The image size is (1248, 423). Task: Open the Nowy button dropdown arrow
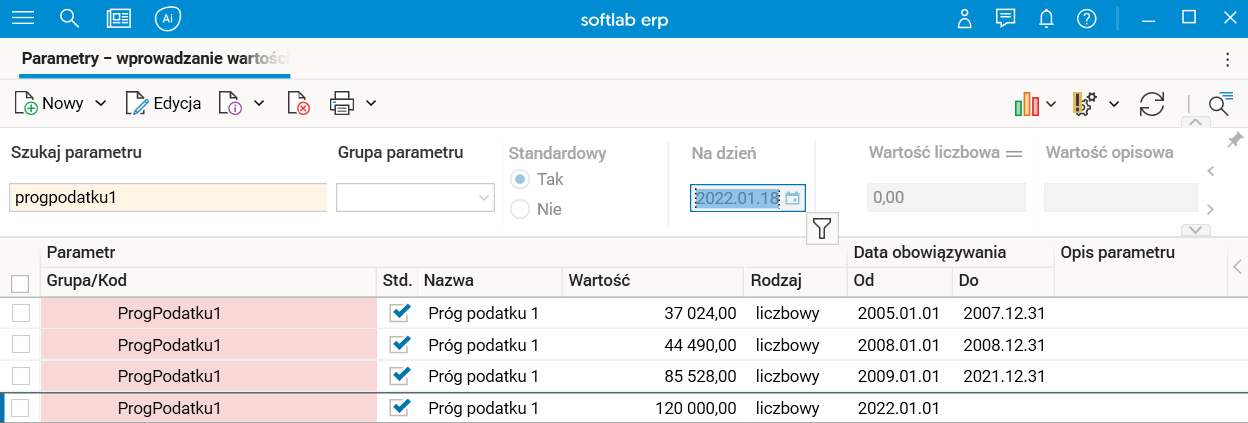[101, 102]
